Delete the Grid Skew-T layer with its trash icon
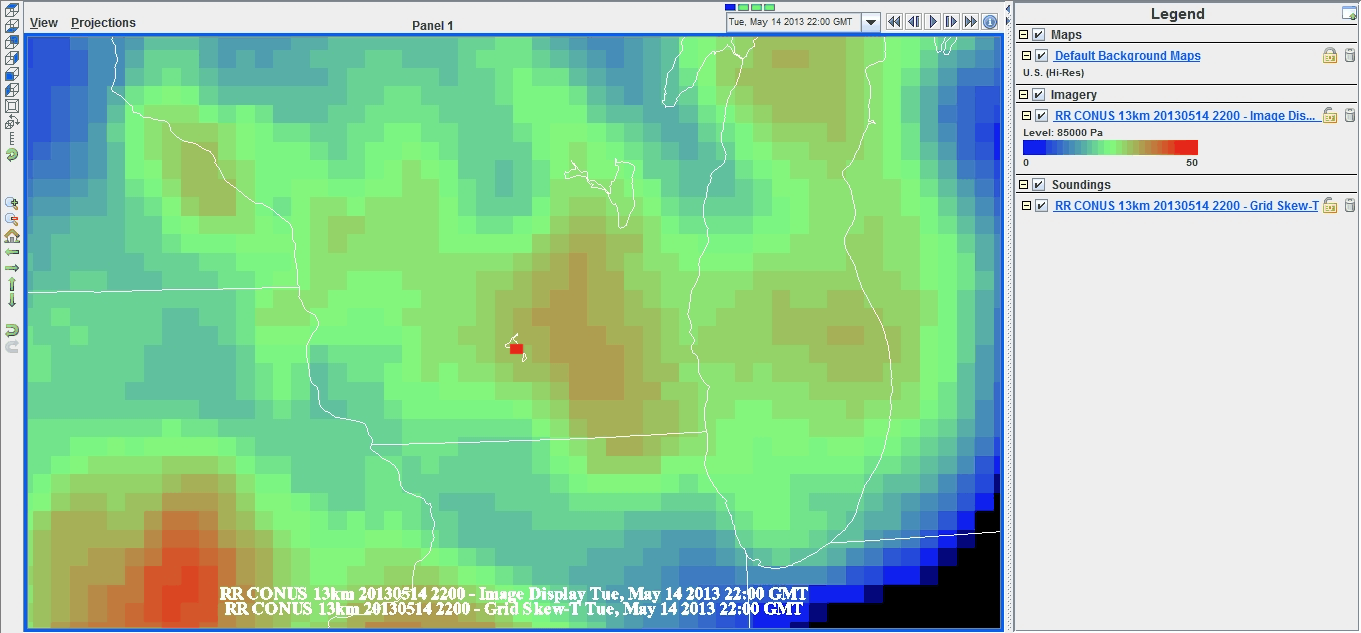This screenshot has height=633, width=1361. pos(1349,206)
